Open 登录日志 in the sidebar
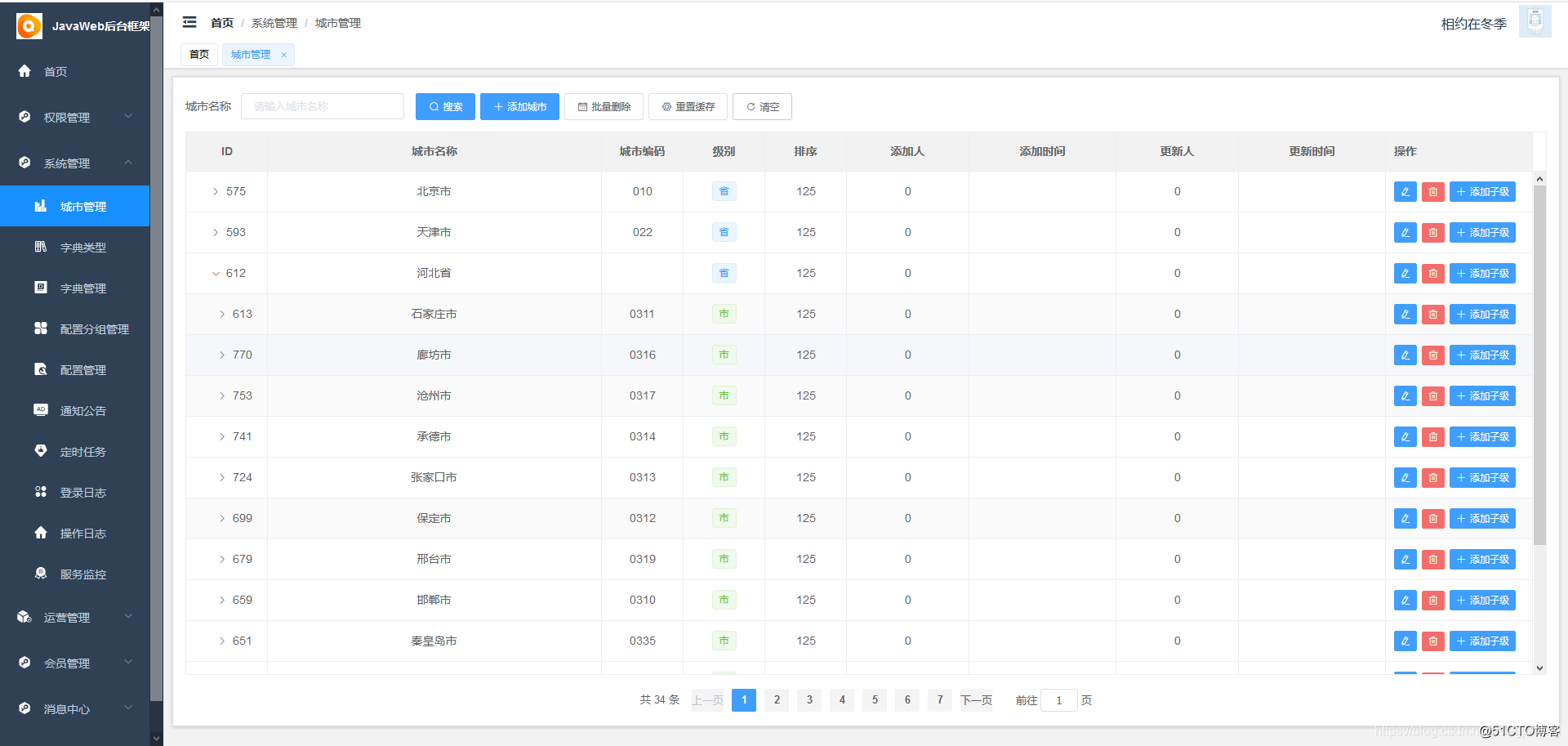Viewport: 1568px width, 746px height. point(75,492)
